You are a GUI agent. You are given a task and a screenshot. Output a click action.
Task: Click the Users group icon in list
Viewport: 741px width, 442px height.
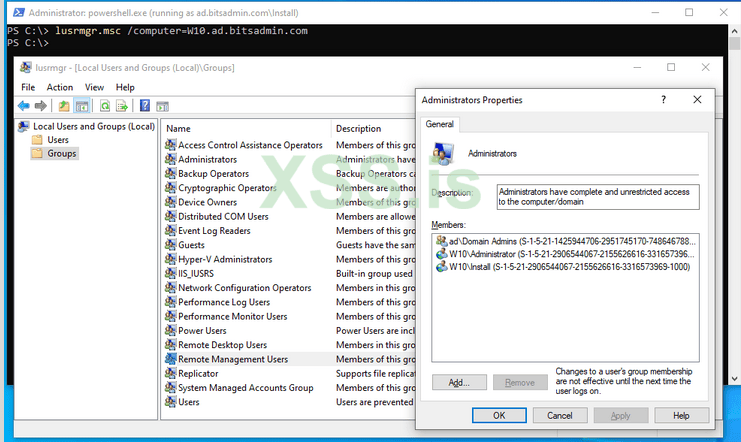170,402
